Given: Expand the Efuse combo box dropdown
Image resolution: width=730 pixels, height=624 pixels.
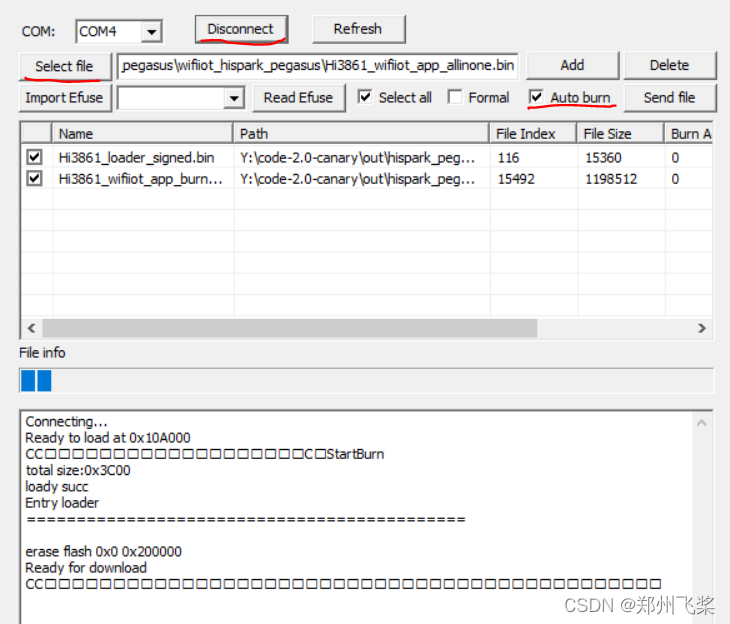Looking at the screenshot, I should 234,98.
